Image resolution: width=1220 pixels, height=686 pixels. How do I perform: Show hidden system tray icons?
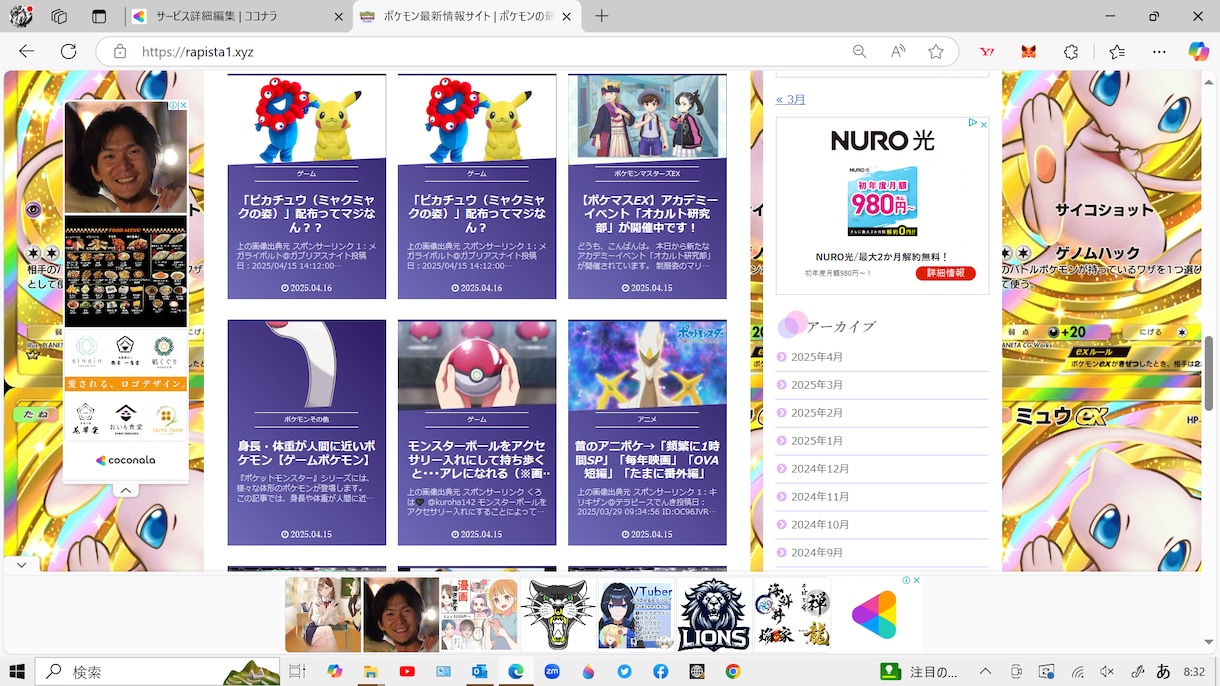point(987,671)
